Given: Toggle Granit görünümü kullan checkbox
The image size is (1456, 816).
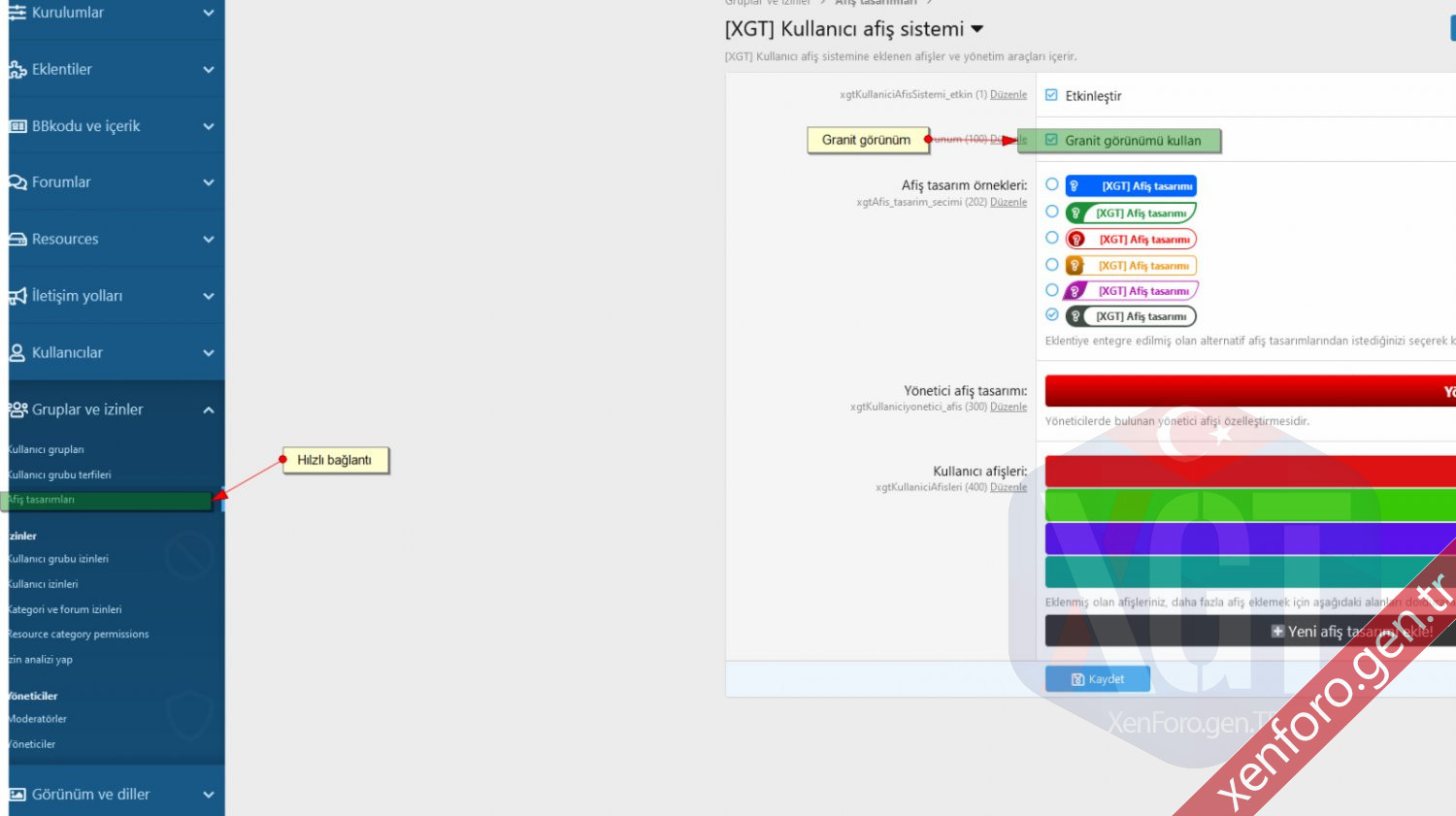Looking at the screenshot, I should coord(1051,140).
